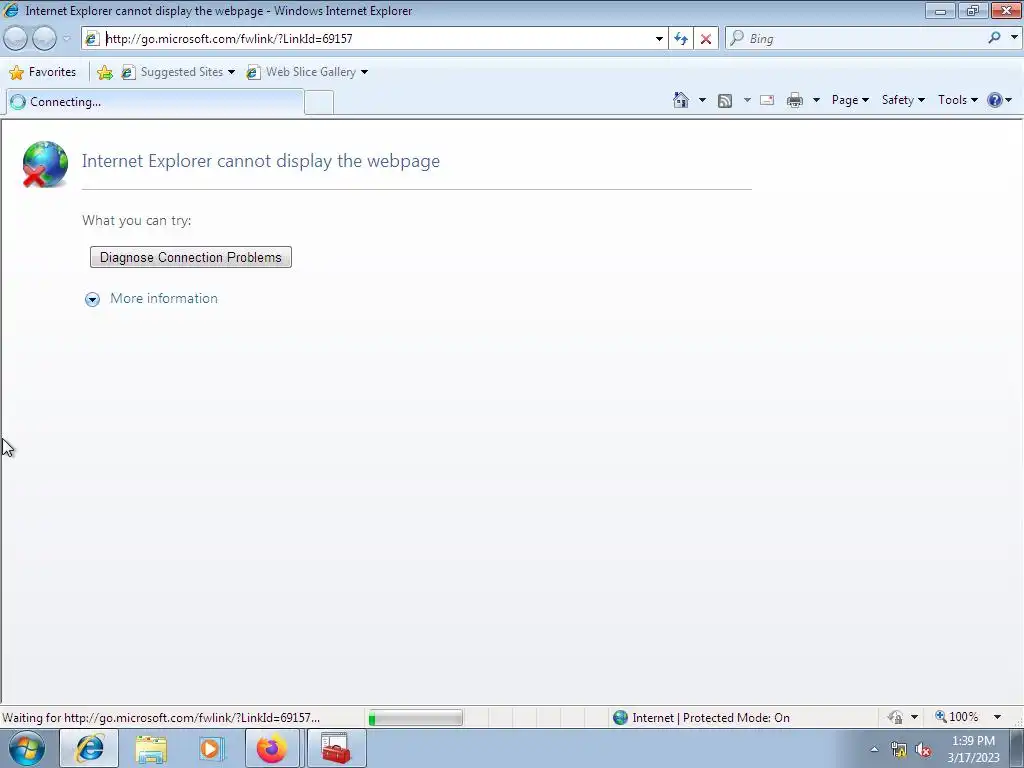Viewport: 1024px width, 768px height.
Task: Open the Tools menu
Action: point(957,100)
